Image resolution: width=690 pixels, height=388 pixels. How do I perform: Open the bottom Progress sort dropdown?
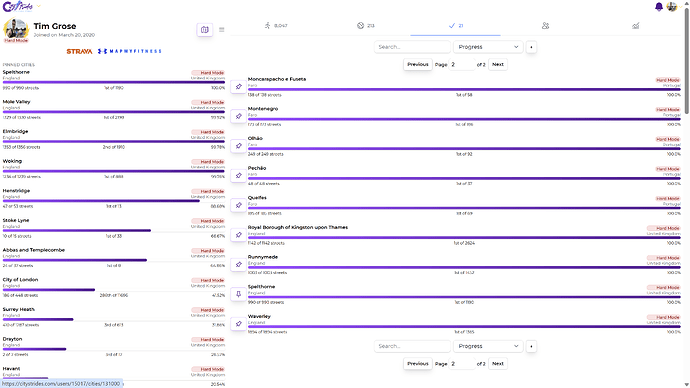click(488, 346)
